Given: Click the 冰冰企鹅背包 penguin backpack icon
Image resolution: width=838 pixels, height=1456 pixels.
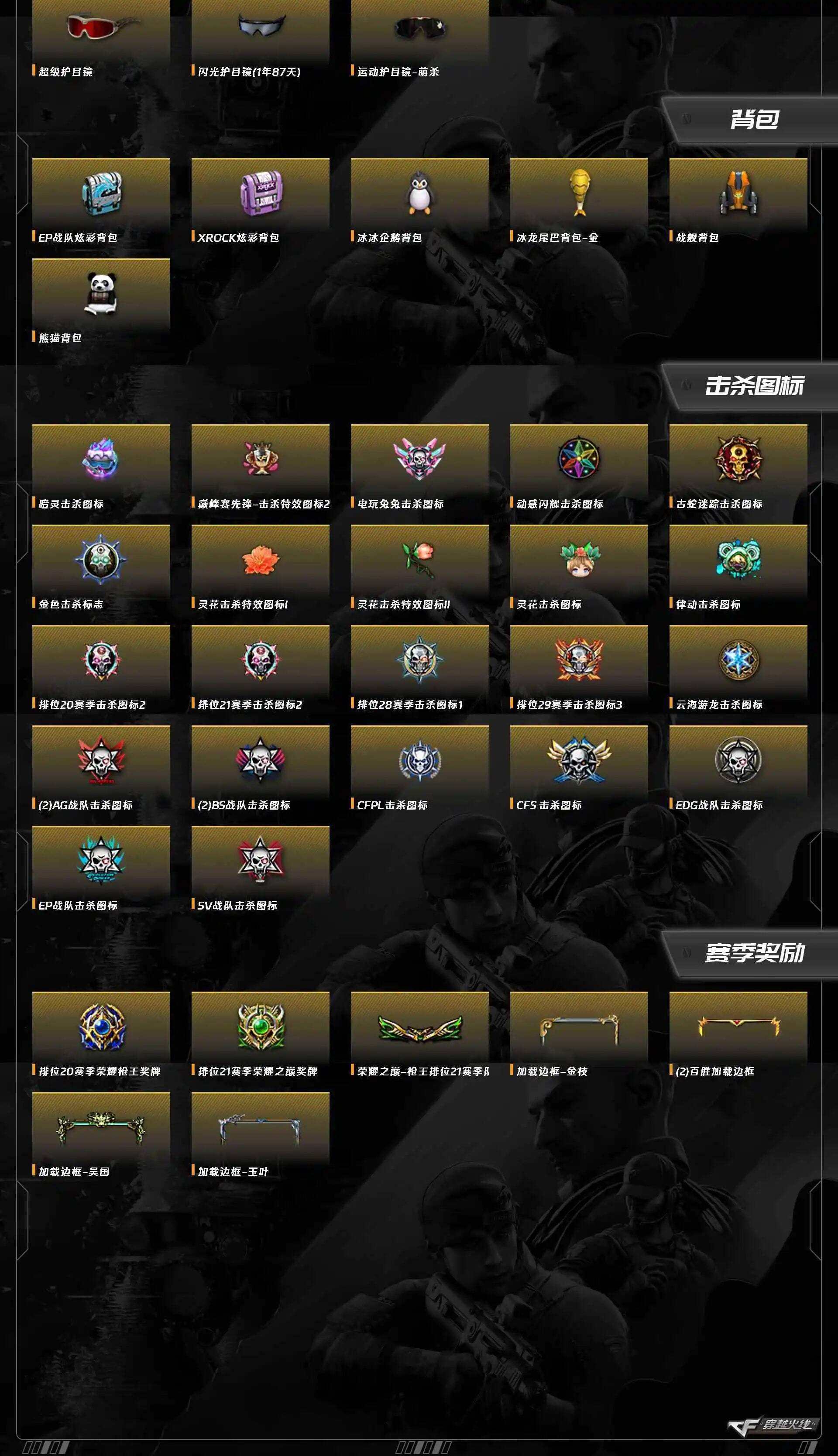Looking at the screenshot, I should pyautogui.click(x=419, y=193).
